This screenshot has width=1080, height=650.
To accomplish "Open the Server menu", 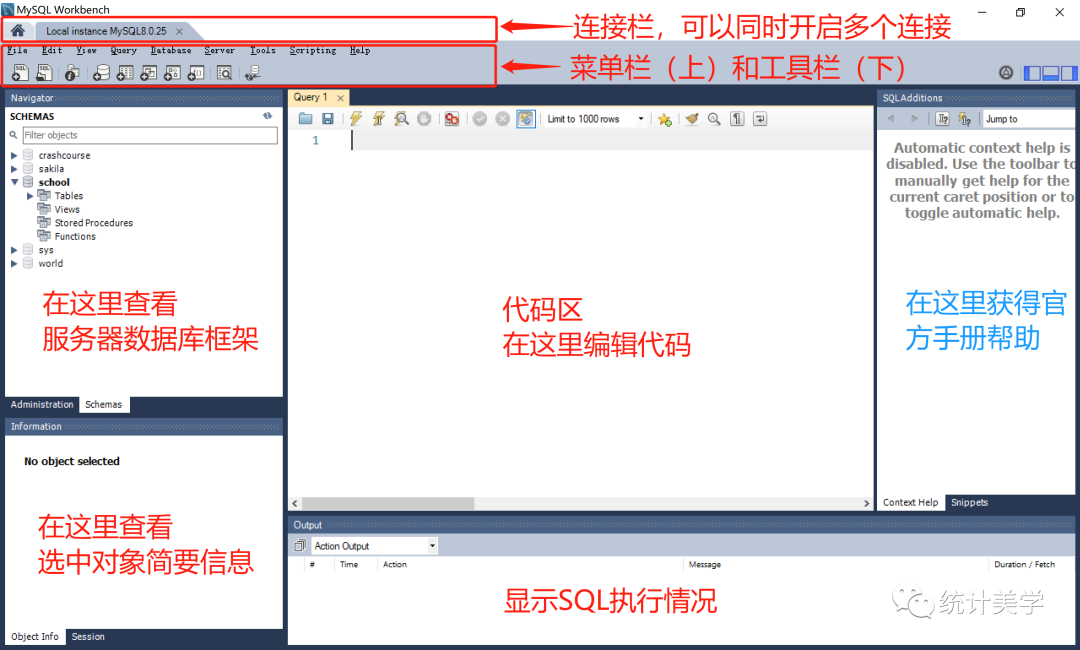I will point(220,50).
